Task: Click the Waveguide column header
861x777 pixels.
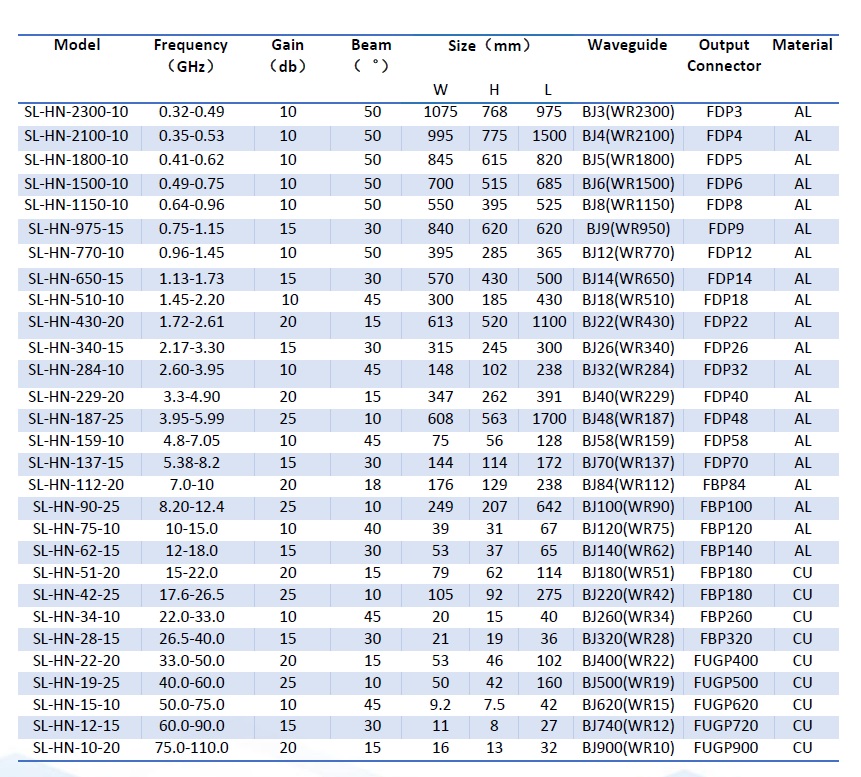Action: coord(627,45)
